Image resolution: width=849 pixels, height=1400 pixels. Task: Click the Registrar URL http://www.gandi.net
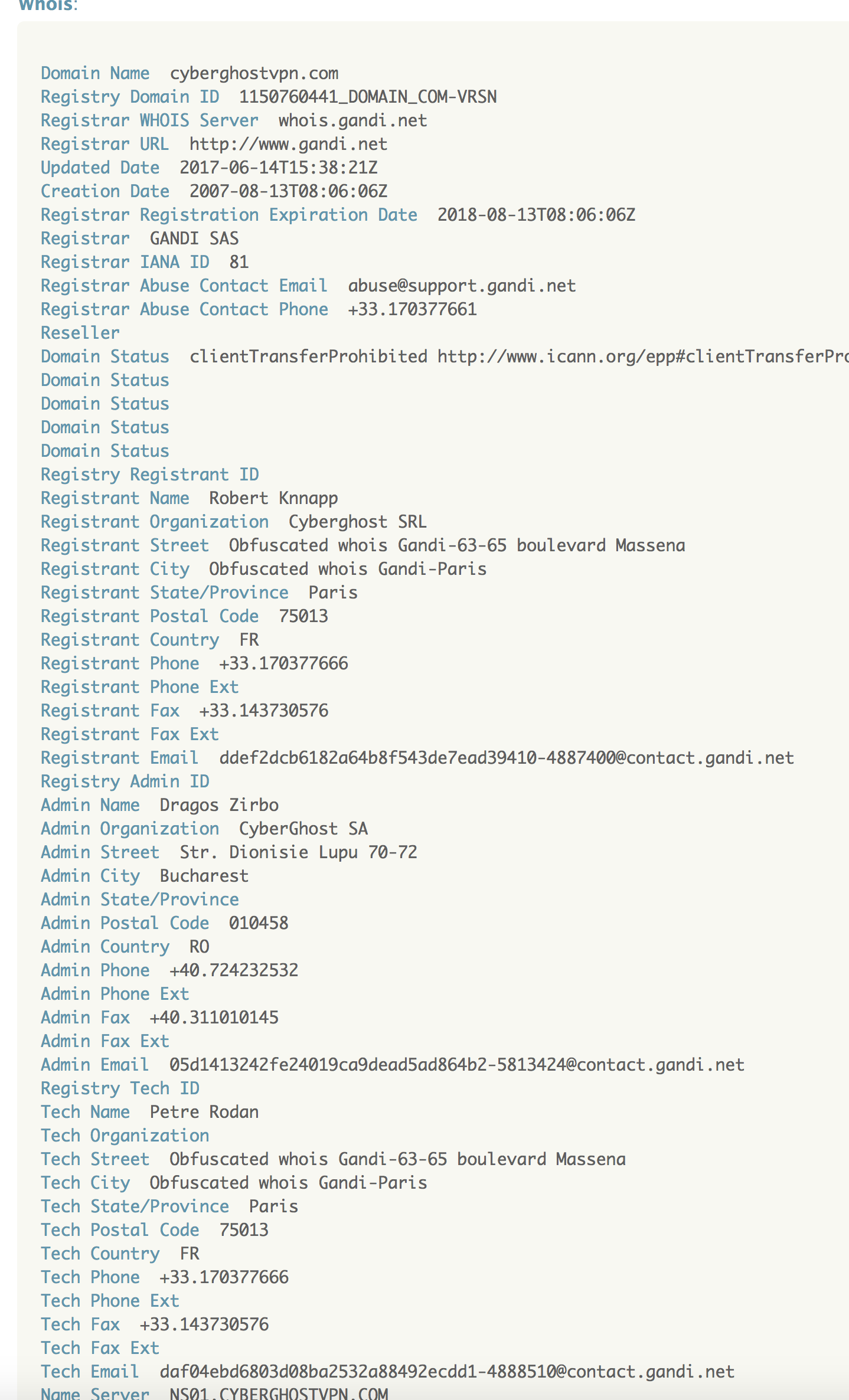coord(288,144)
